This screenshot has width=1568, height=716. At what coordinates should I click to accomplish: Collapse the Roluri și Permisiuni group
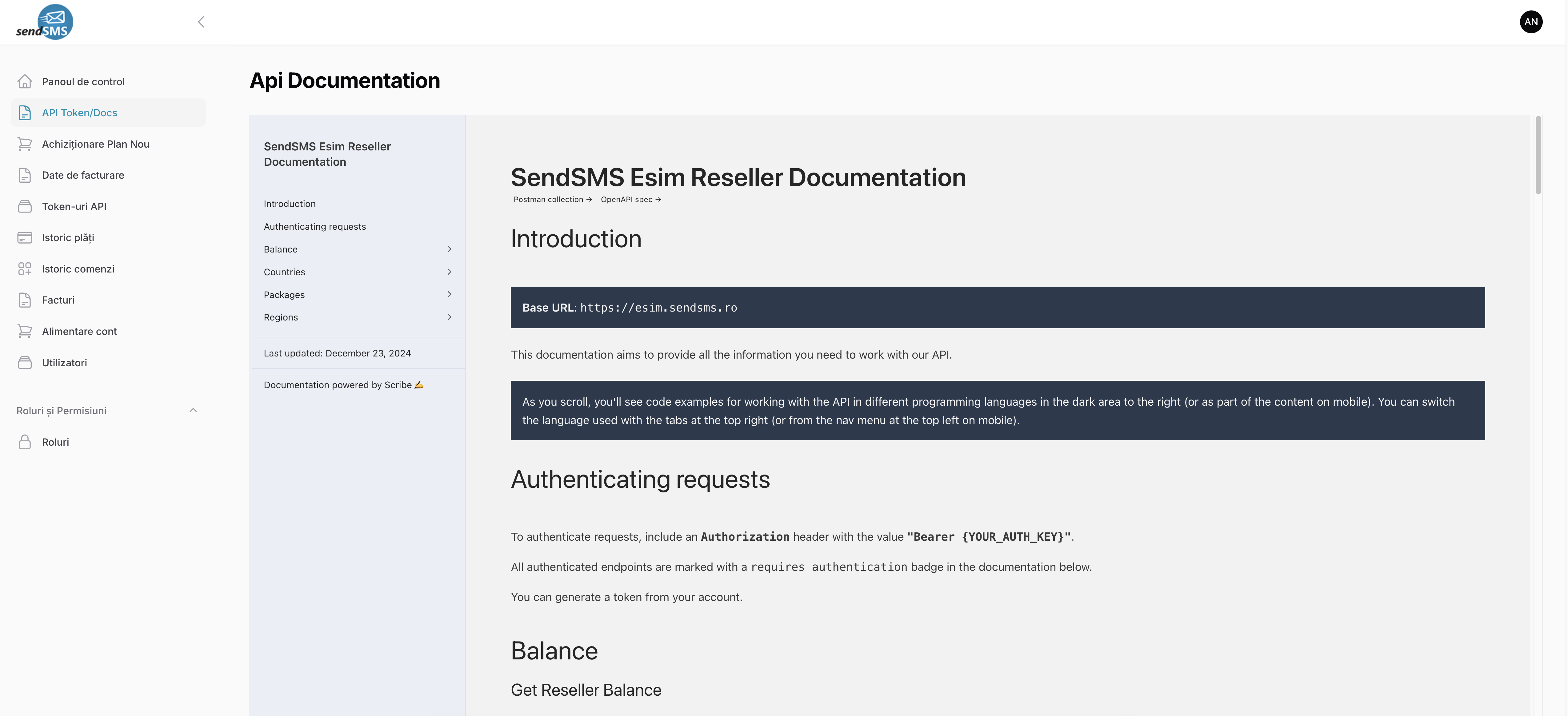[193, 411]
